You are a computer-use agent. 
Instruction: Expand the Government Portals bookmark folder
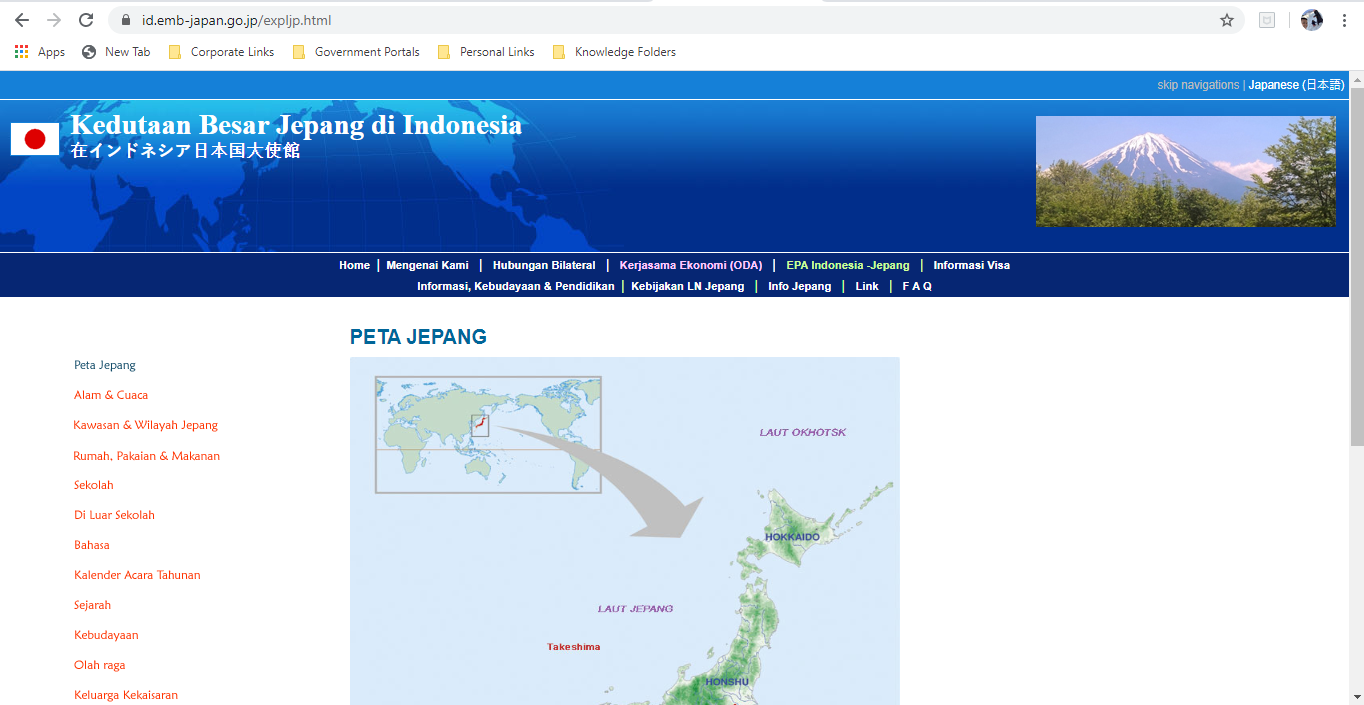tap(356, 52)
